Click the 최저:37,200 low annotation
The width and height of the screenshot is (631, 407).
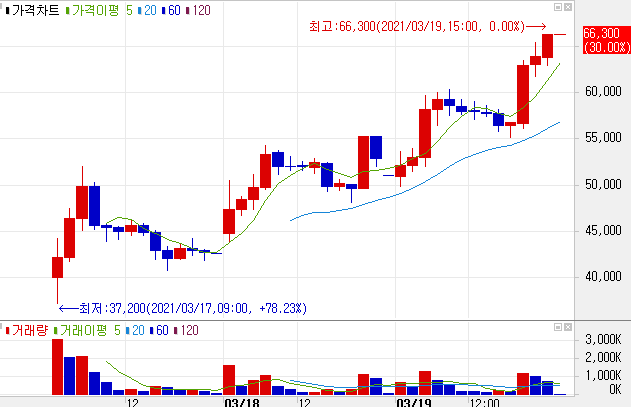[x=193, y=309]
